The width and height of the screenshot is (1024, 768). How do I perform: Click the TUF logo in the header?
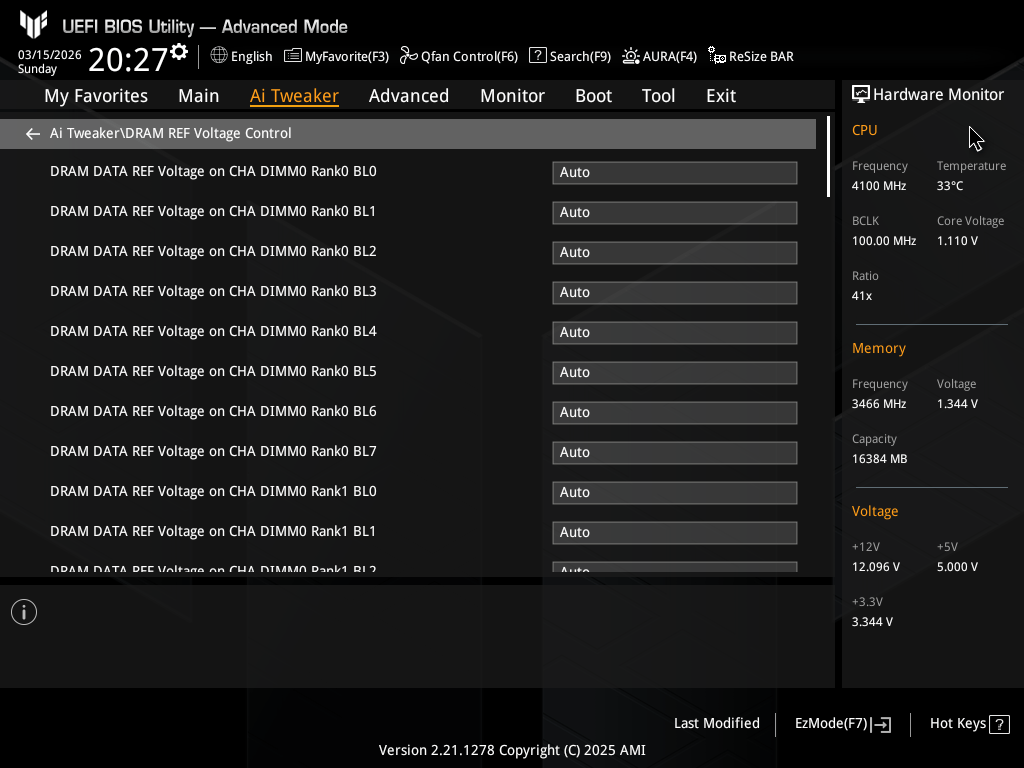tap(33, 24)
